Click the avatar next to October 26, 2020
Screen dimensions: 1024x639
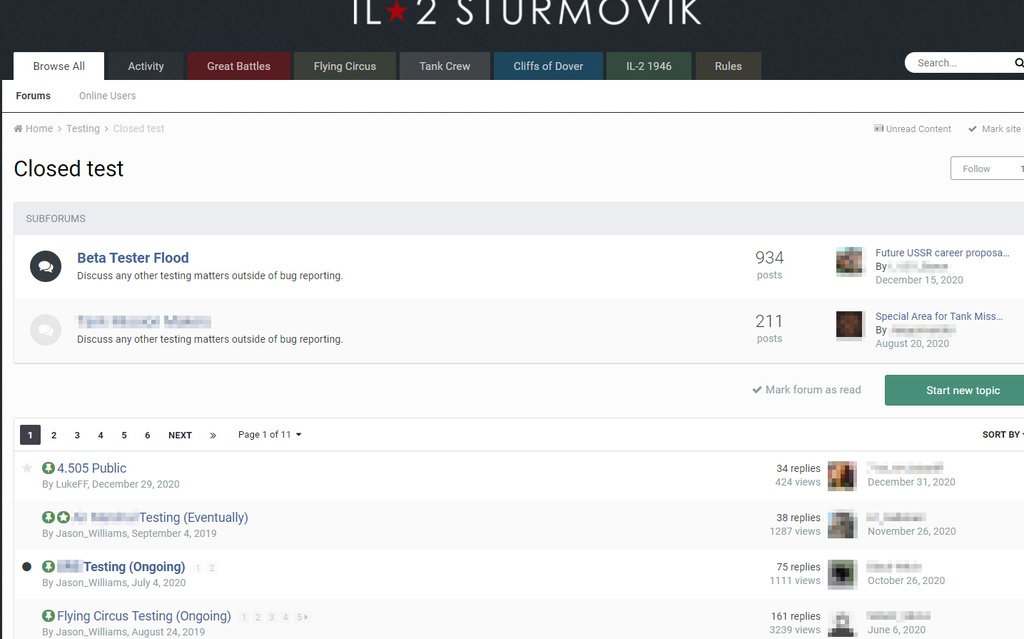coord(842,574)
